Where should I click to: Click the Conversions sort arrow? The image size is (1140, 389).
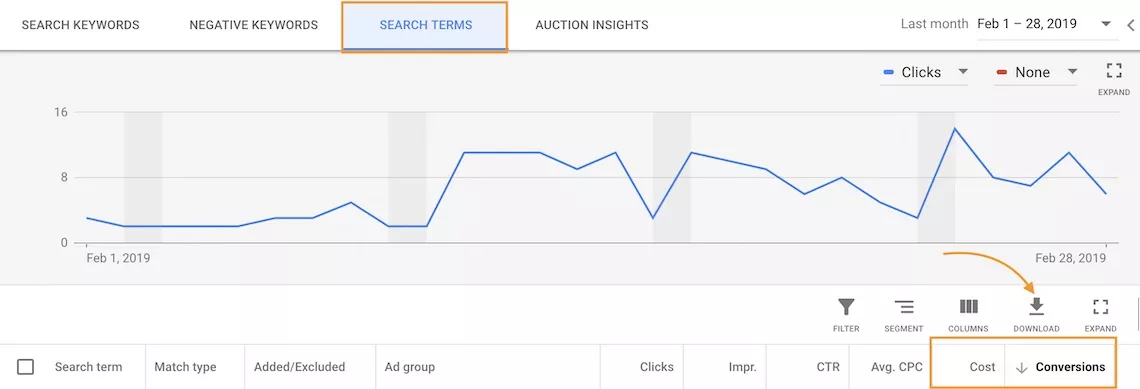[1021, 367]
